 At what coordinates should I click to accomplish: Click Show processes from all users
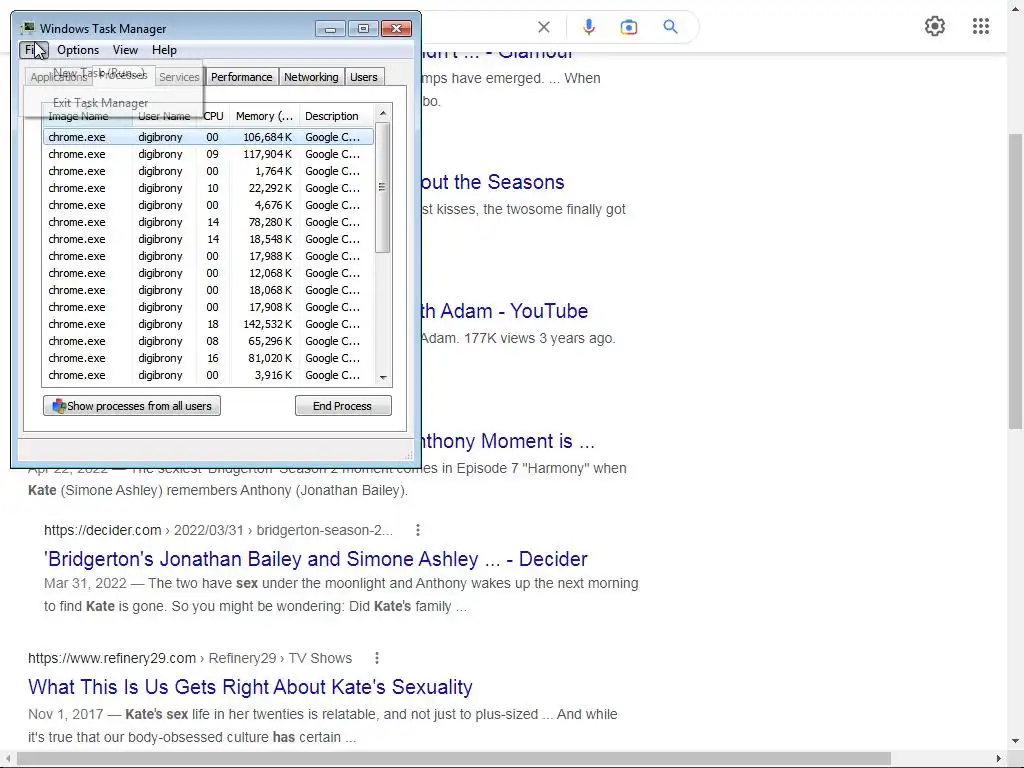(x=132, y=406)
